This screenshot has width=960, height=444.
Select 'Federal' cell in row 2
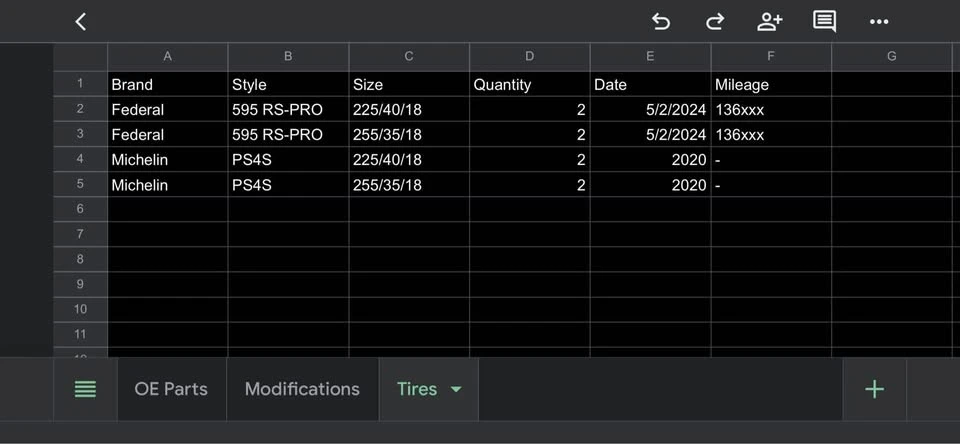click(167, 110)
